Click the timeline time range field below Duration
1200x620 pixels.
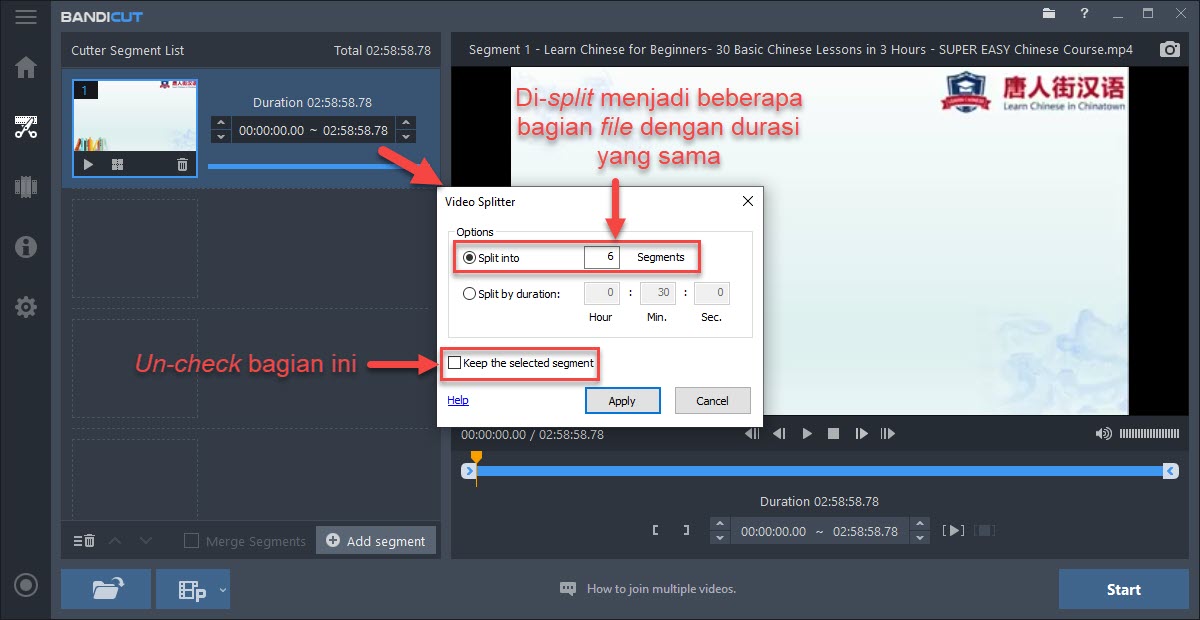point(819,531)
